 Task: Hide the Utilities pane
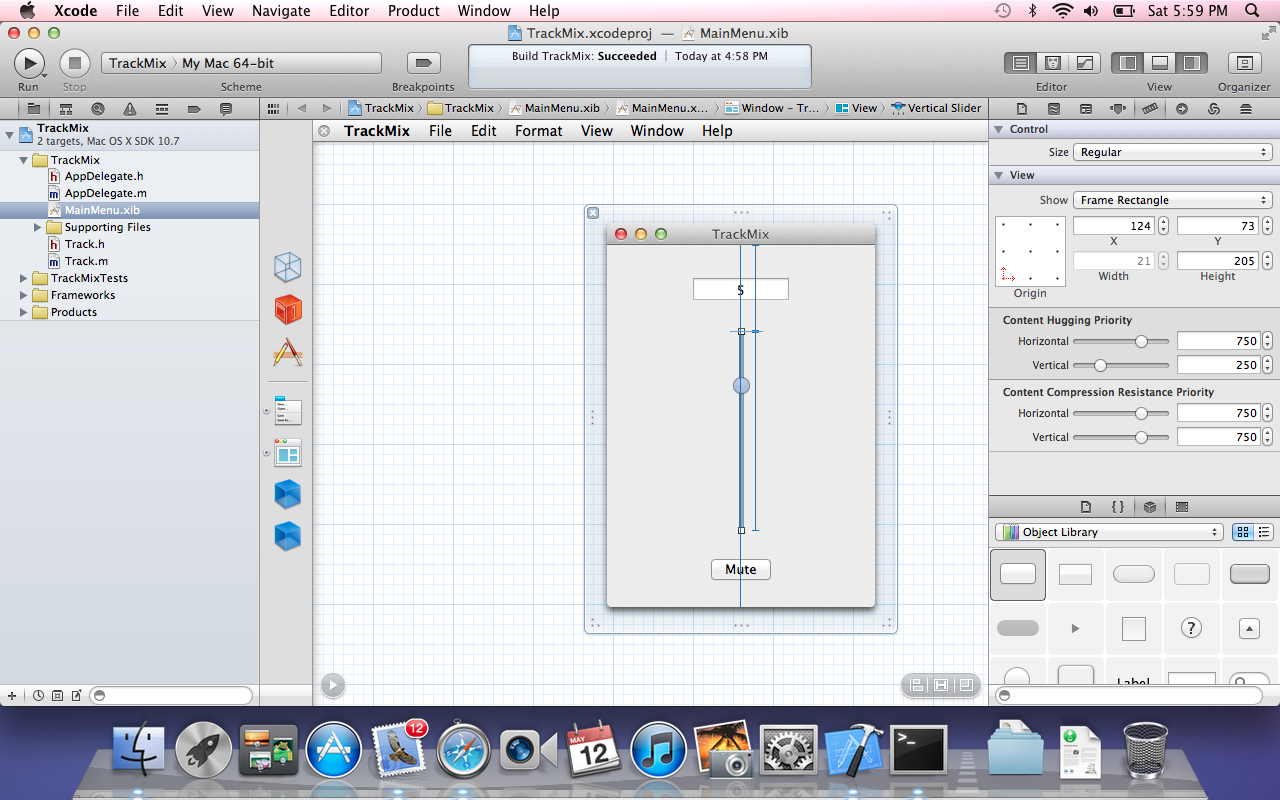[x=1190, y=63]
